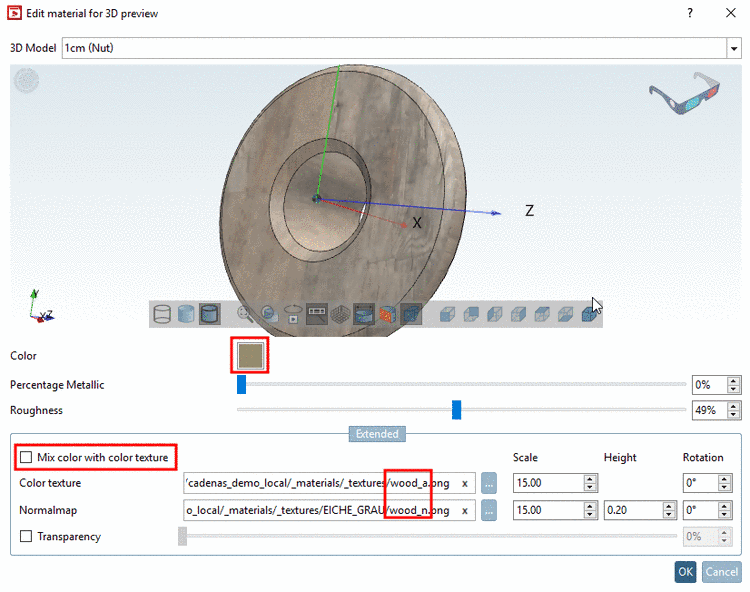Screen dimensions: 750x592
Task: Browse for Color texture file
Action: click(488, 483)
